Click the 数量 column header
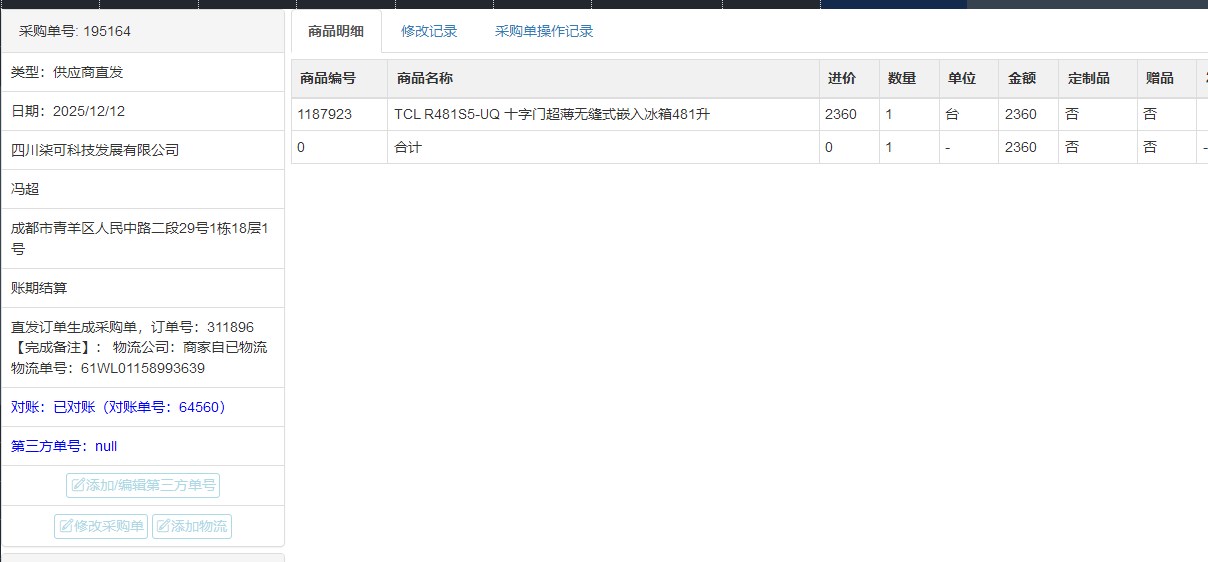The width and height of the screenshot is (1208, 562). (x=901, y=79)
